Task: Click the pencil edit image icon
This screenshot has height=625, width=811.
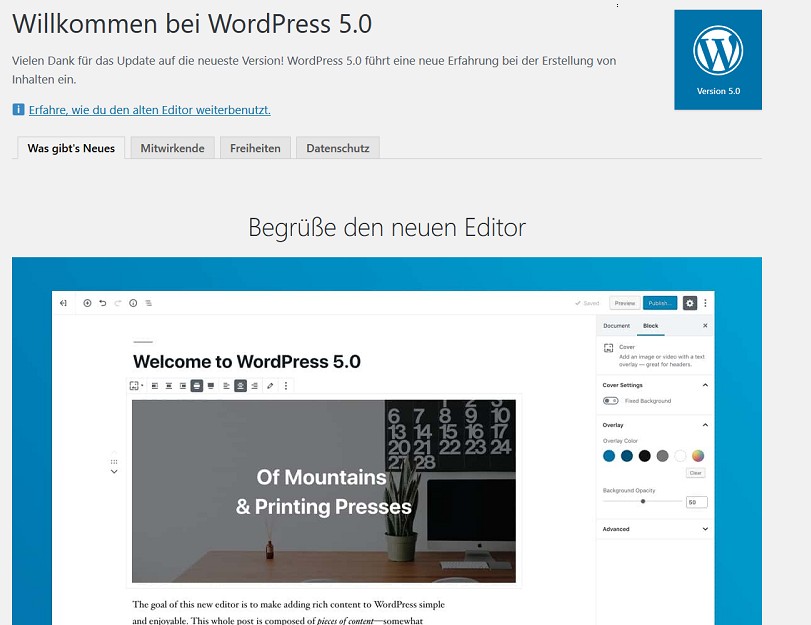Action: (270, 386)
